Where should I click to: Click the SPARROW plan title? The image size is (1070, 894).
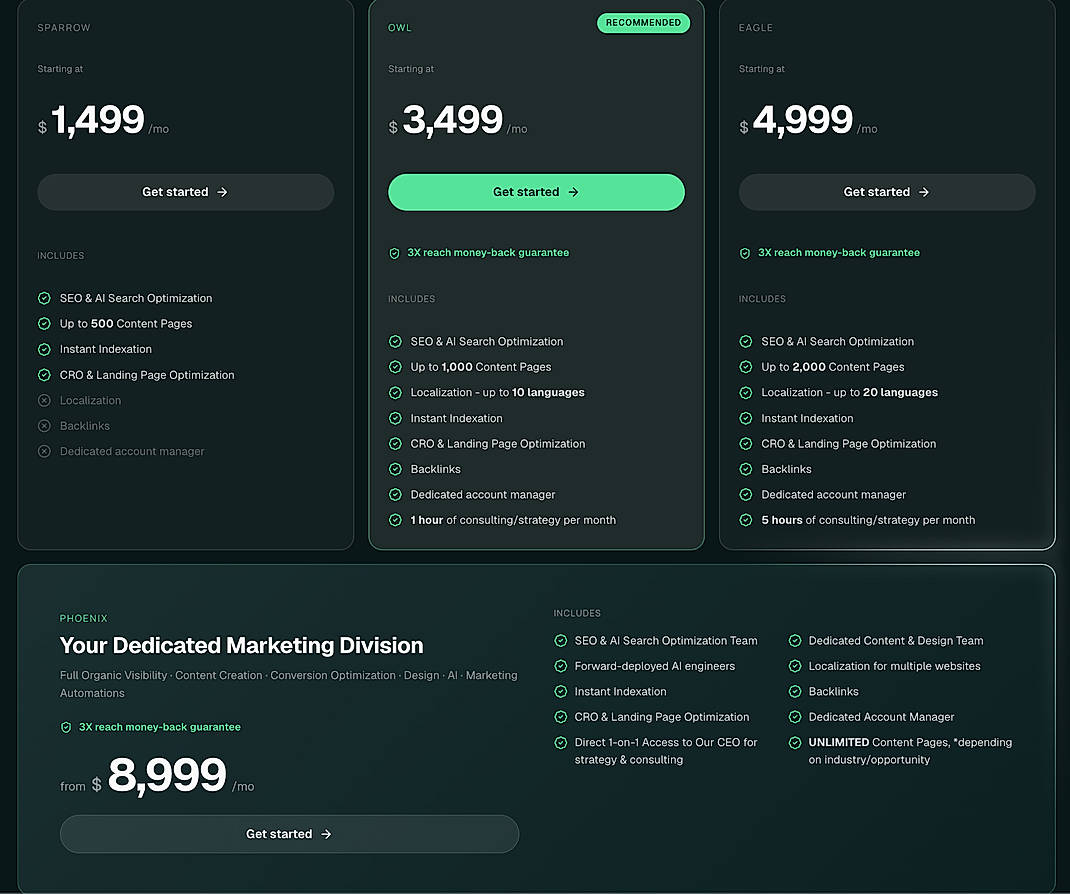tap(63, 27)
